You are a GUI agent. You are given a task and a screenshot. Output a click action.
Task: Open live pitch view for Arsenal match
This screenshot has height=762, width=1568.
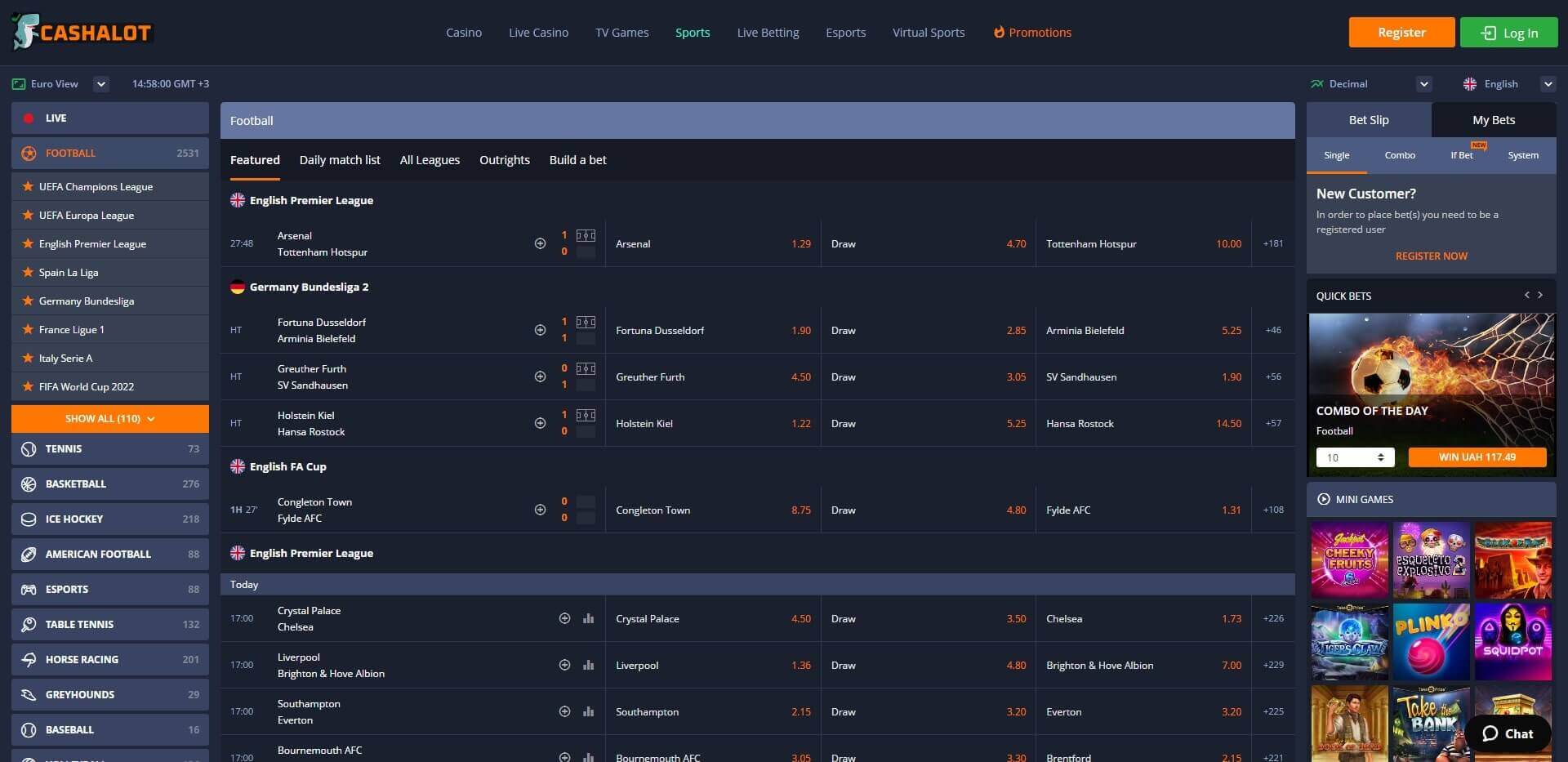point(586,236)
